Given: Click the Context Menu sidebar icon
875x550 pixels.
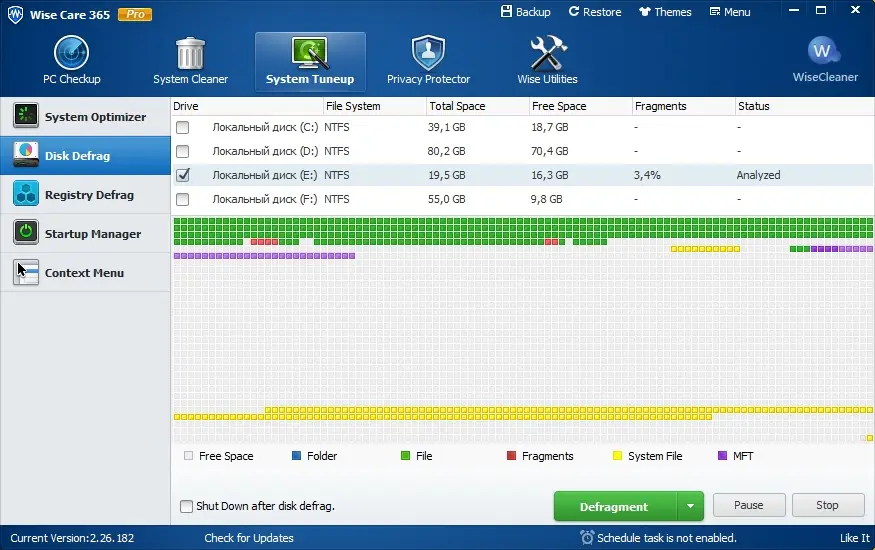Looking at the screenshot, I should pos(26,272).
